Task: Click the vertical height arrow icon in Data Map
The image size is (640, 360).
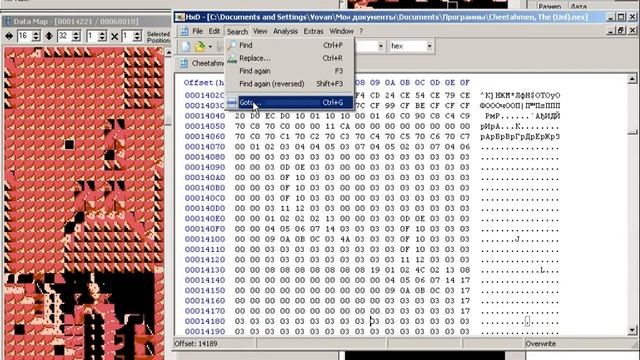Action: [x=49, y=36]
